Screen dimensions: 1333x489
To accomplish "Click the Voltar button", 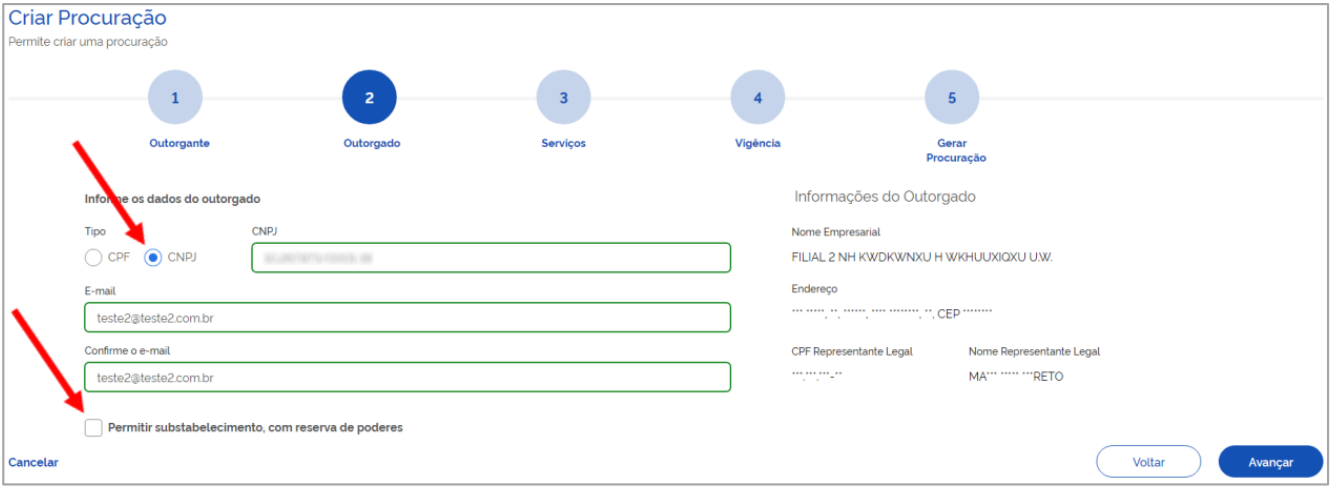I will (x=1148, y=462).
